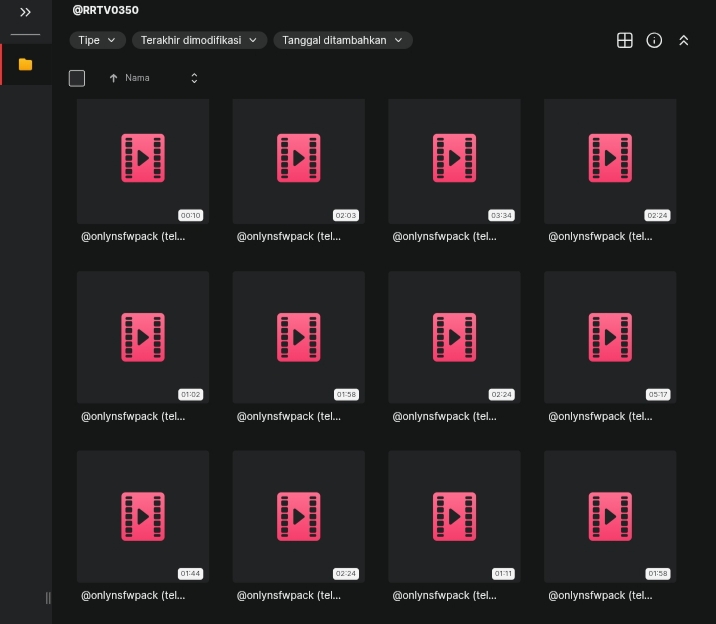The image size is (716, 624).
Task: Open the Tanggal ditambahkan filter dropdown
Action: 343,40
